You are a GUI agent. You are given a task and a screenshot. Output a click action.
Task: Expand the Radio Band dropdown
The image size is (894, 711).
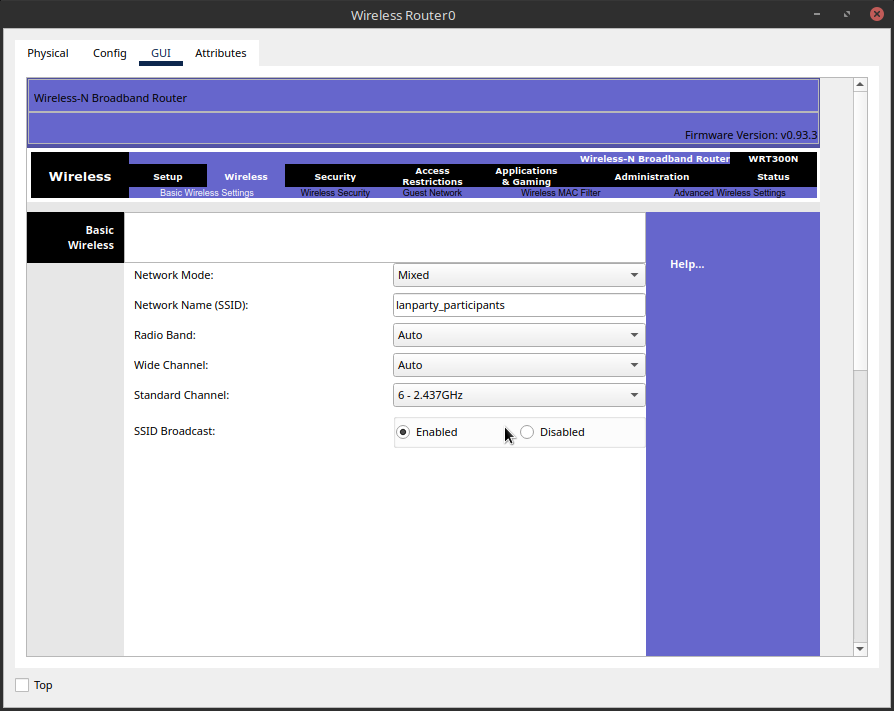pyautogui.click(x=518, y=335)
